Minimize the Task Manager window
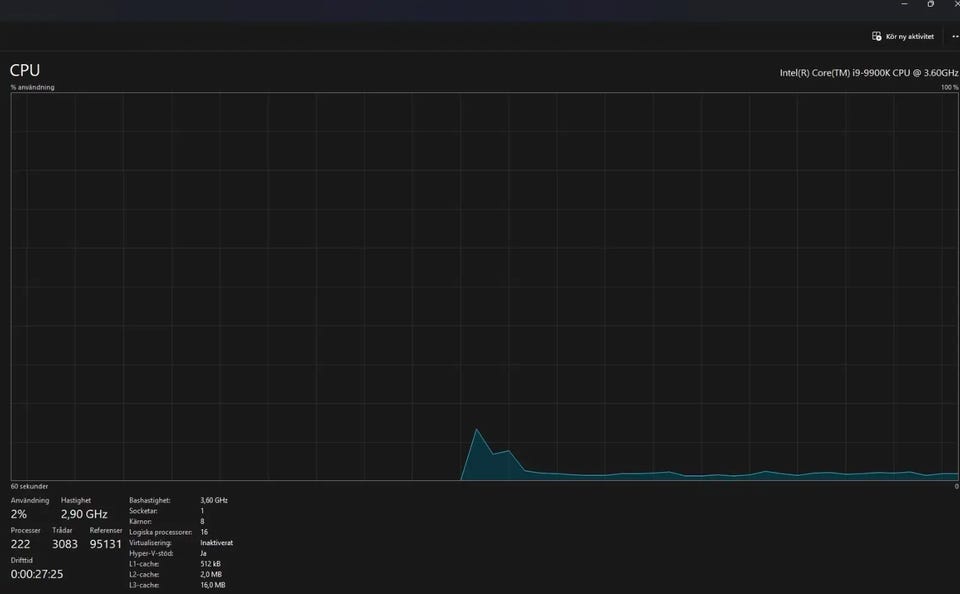Viewport: 960px width, 594px height. tap(904, 4)
